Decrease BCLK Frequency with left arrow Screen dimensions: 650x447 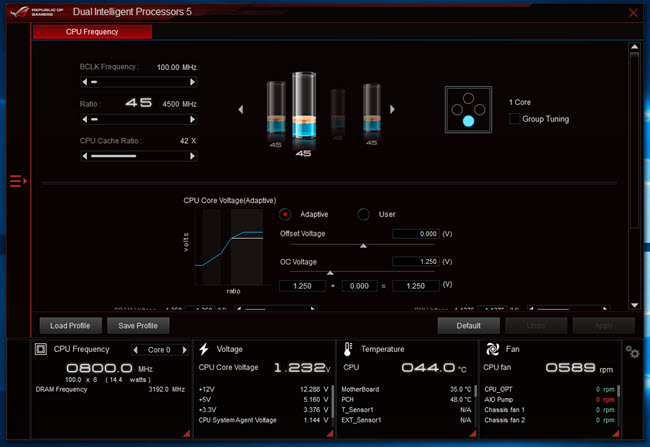[85, 82]
